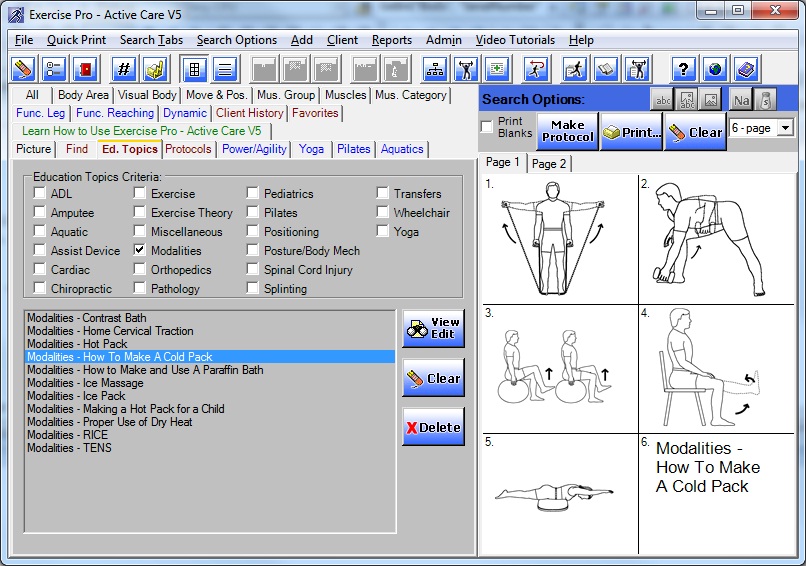Image resolution: width=806 pixels, height=566 pixels.
Task: Open the Client History tab
Action: (249, 113)
